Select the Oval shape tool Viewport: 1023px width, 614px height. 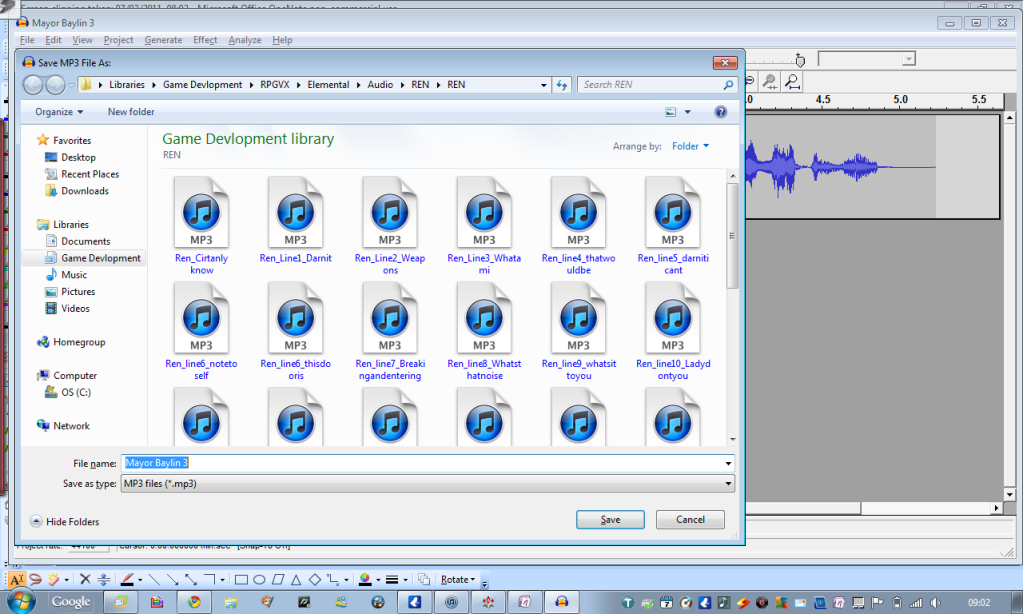point(259,579)
